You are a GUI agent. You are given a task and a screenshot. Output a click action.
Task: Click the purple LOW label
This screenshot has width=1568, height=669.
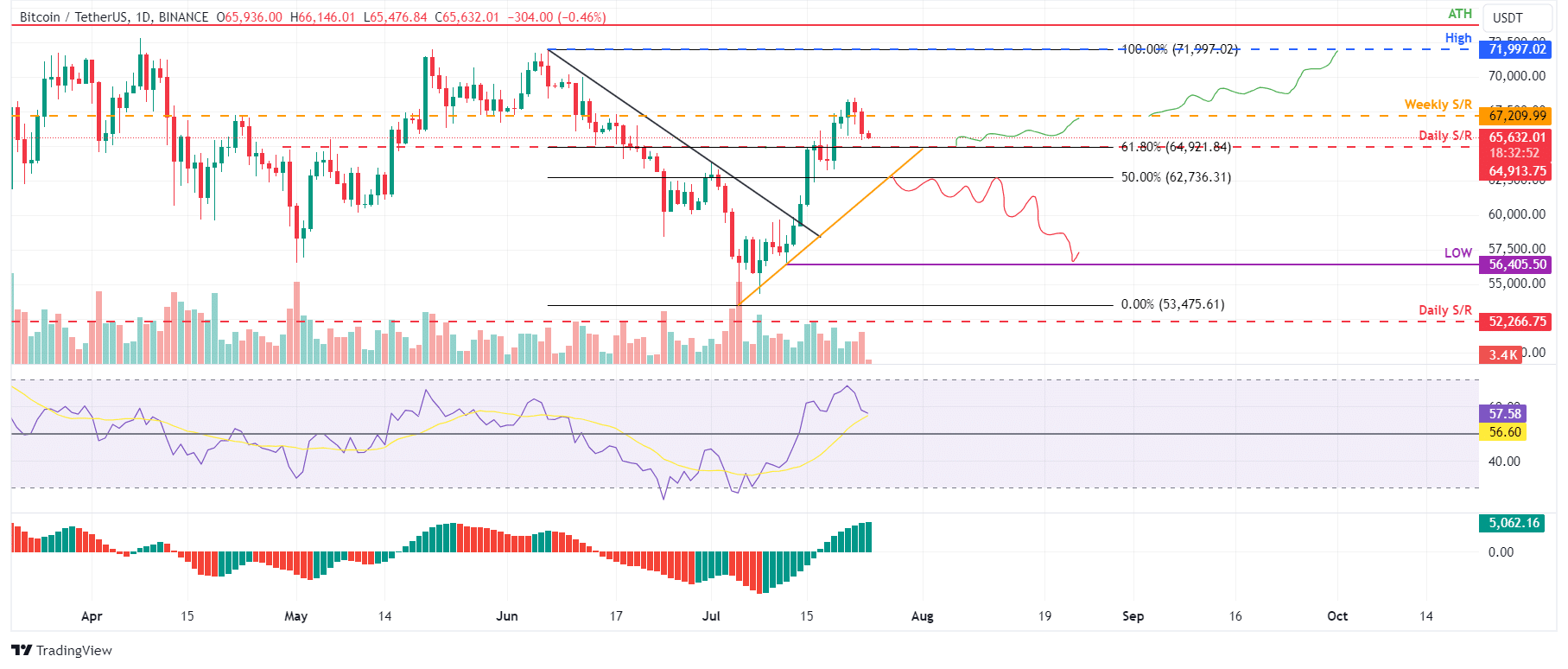1458,253
